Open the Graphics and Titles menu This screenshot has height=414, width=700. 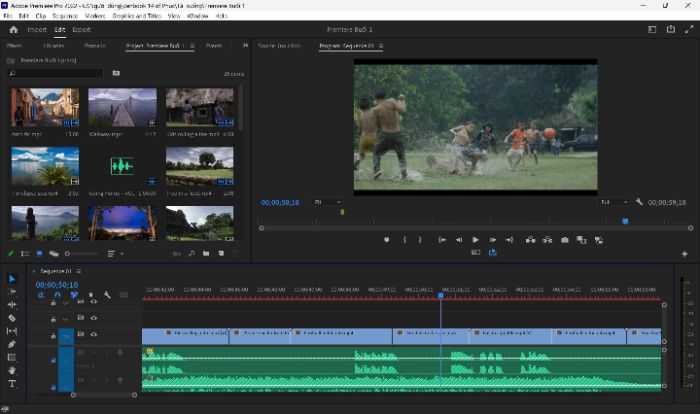[x=137, y=16]
